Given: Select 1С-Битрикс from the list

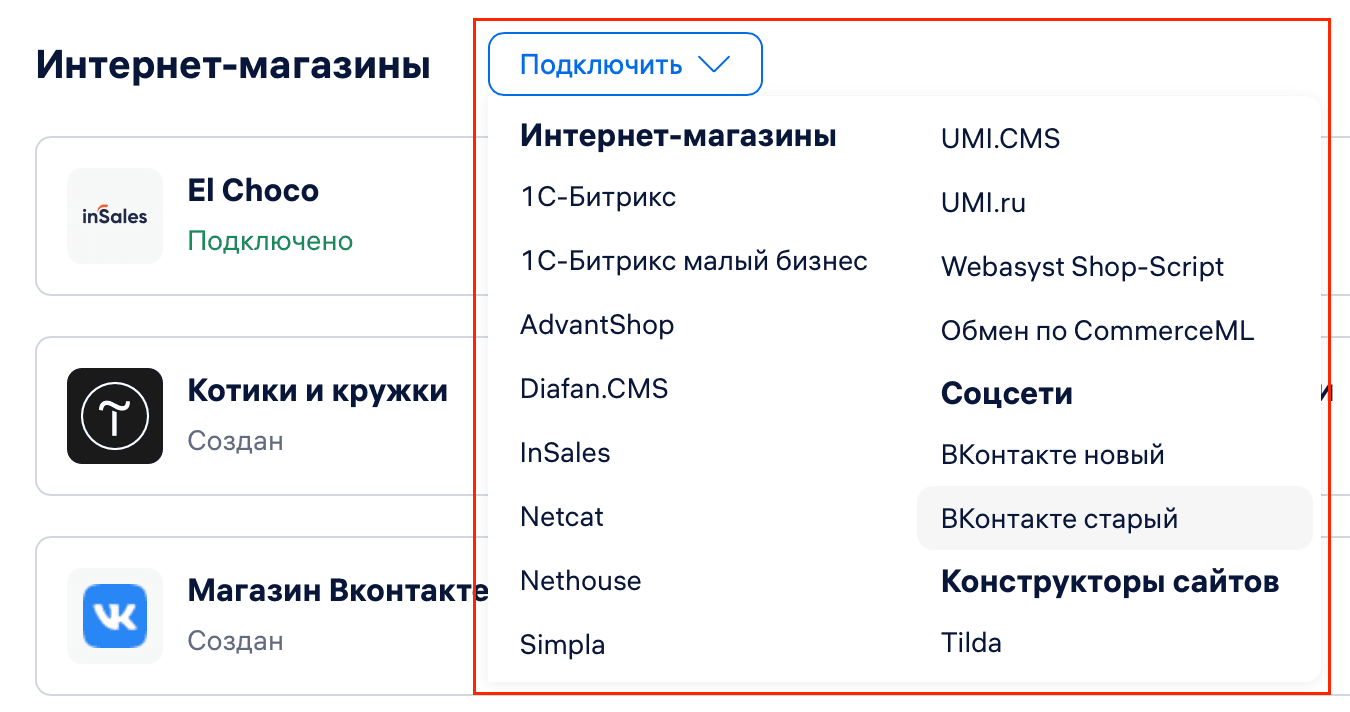Looking at the screenshot, I should 597,197.
